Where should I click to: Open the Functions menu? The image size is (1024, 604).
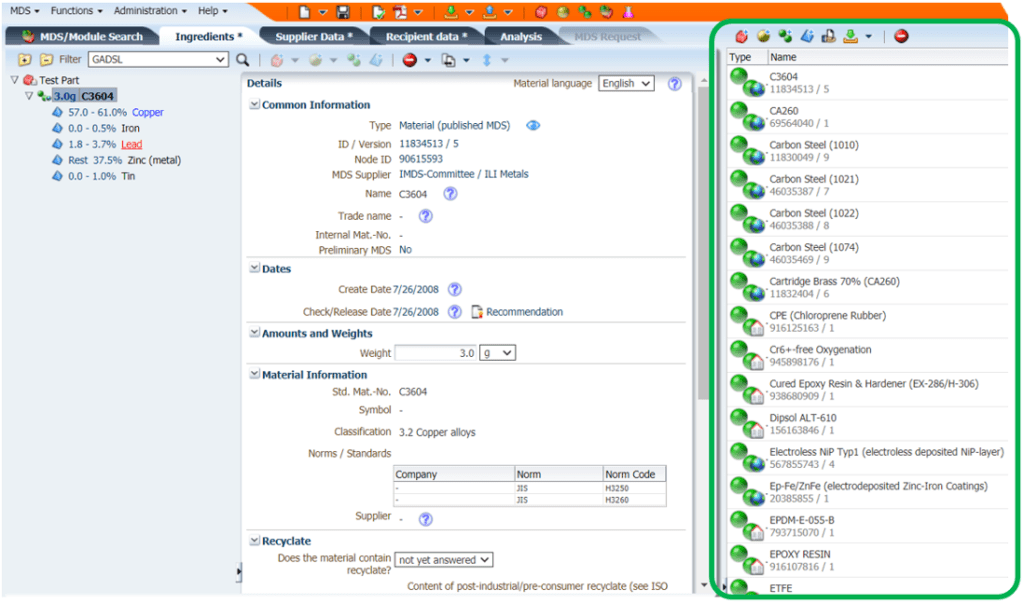(76, 11)
